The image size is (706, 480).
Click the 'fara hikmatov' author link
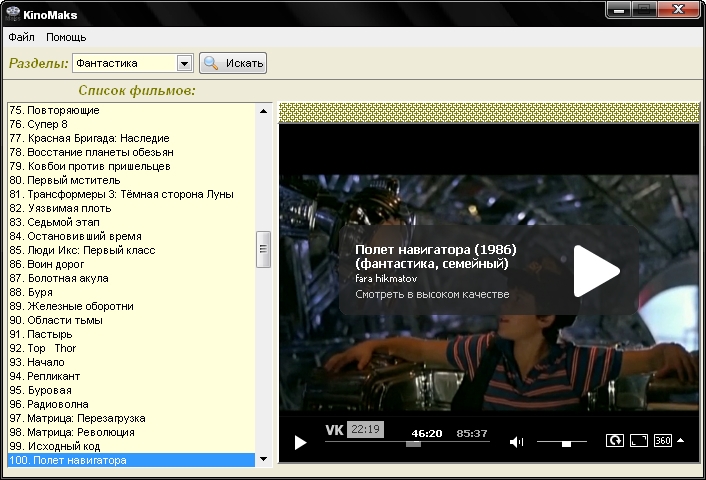pos(386,279)
